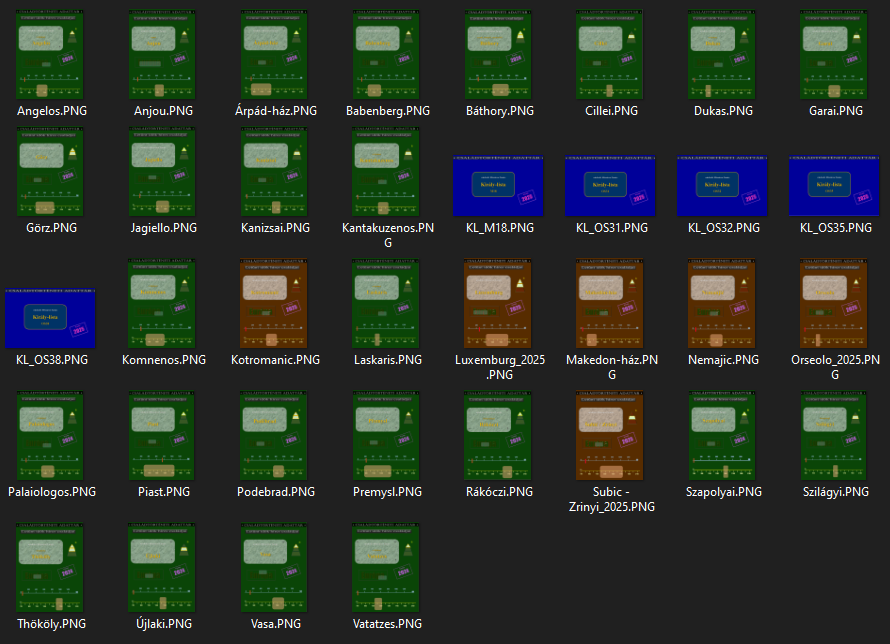This screenshot has height=644, width=890.
Task: Select the Szilágyi.PNG file icon
Action: [x=835, y=435]
